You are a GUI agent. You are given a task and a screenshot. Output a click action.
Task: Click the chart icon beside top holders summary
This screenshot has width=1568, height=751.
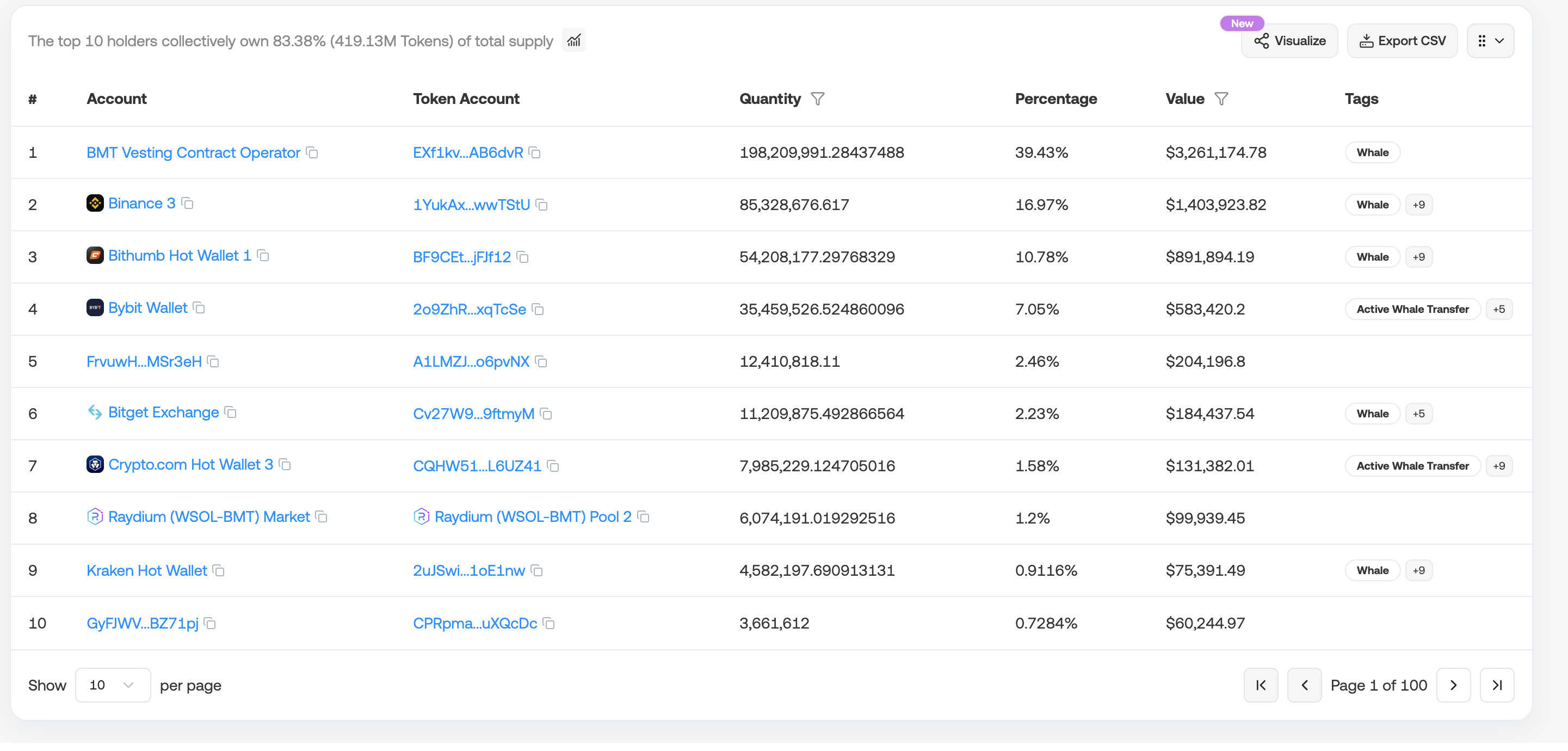pos(573,41)
